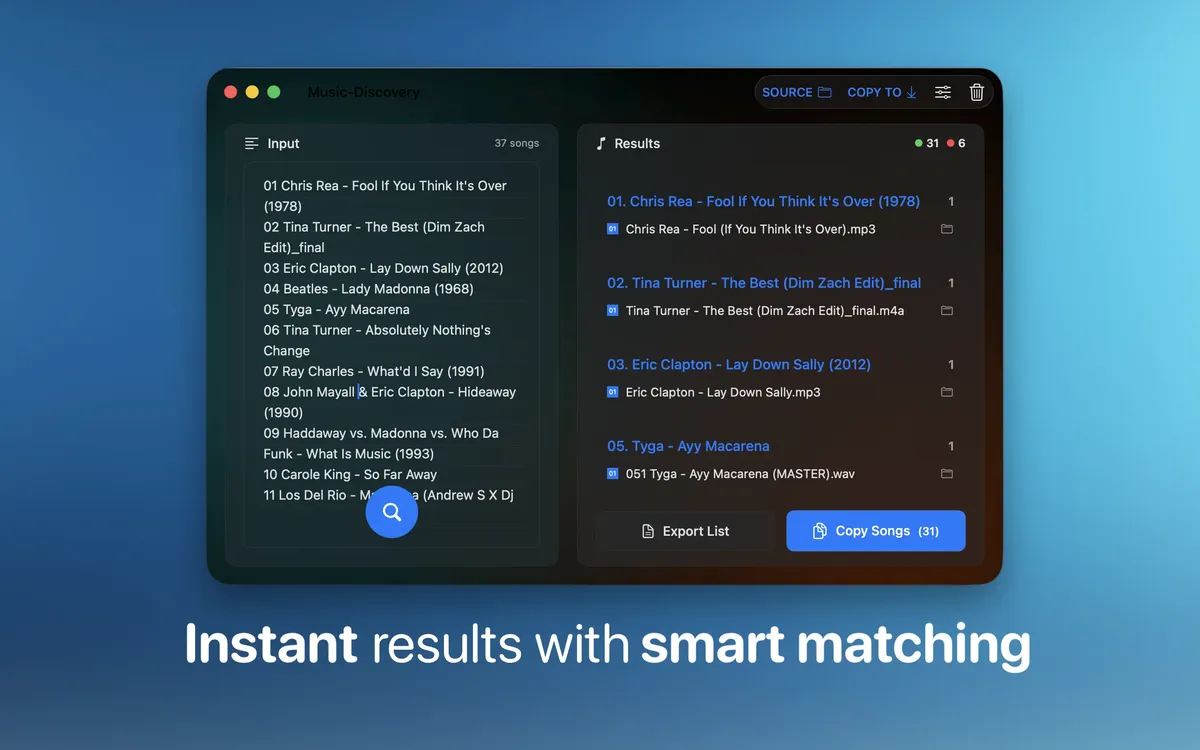Select the COPY TO destination
Image resolution: width=1200 pixels, height=750 pixels.
point(881,92)
